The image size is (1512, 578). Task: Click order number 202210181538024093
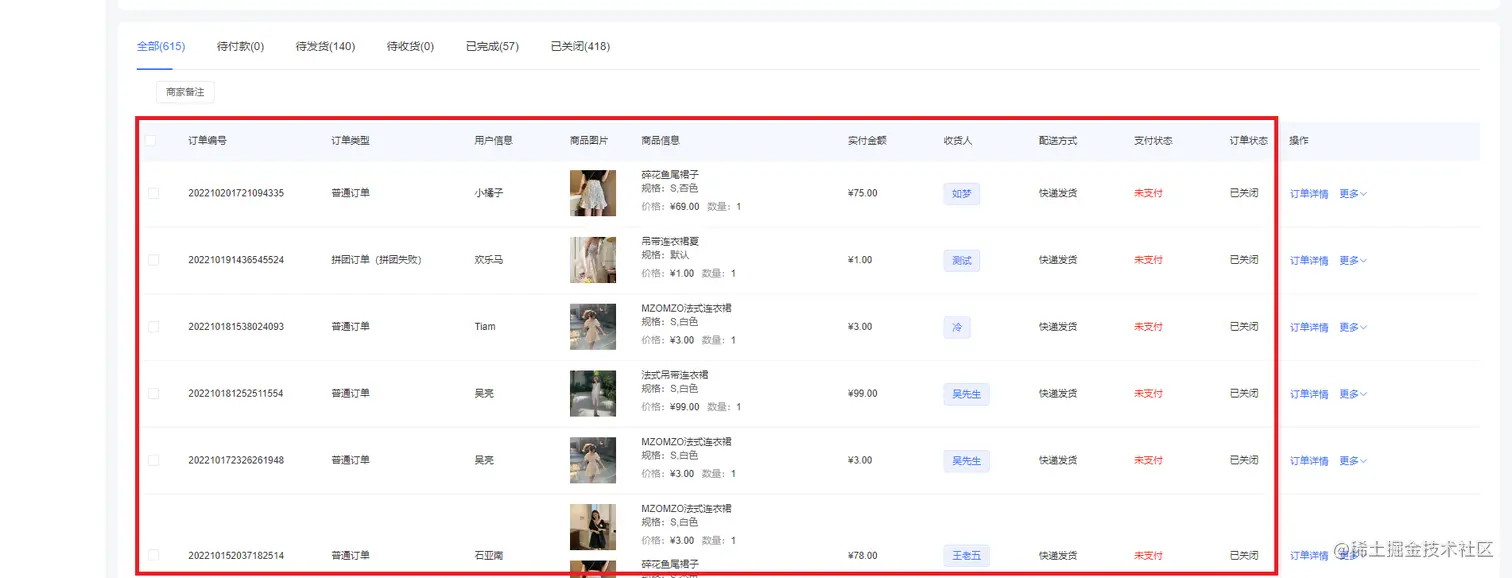pos(236,327)
